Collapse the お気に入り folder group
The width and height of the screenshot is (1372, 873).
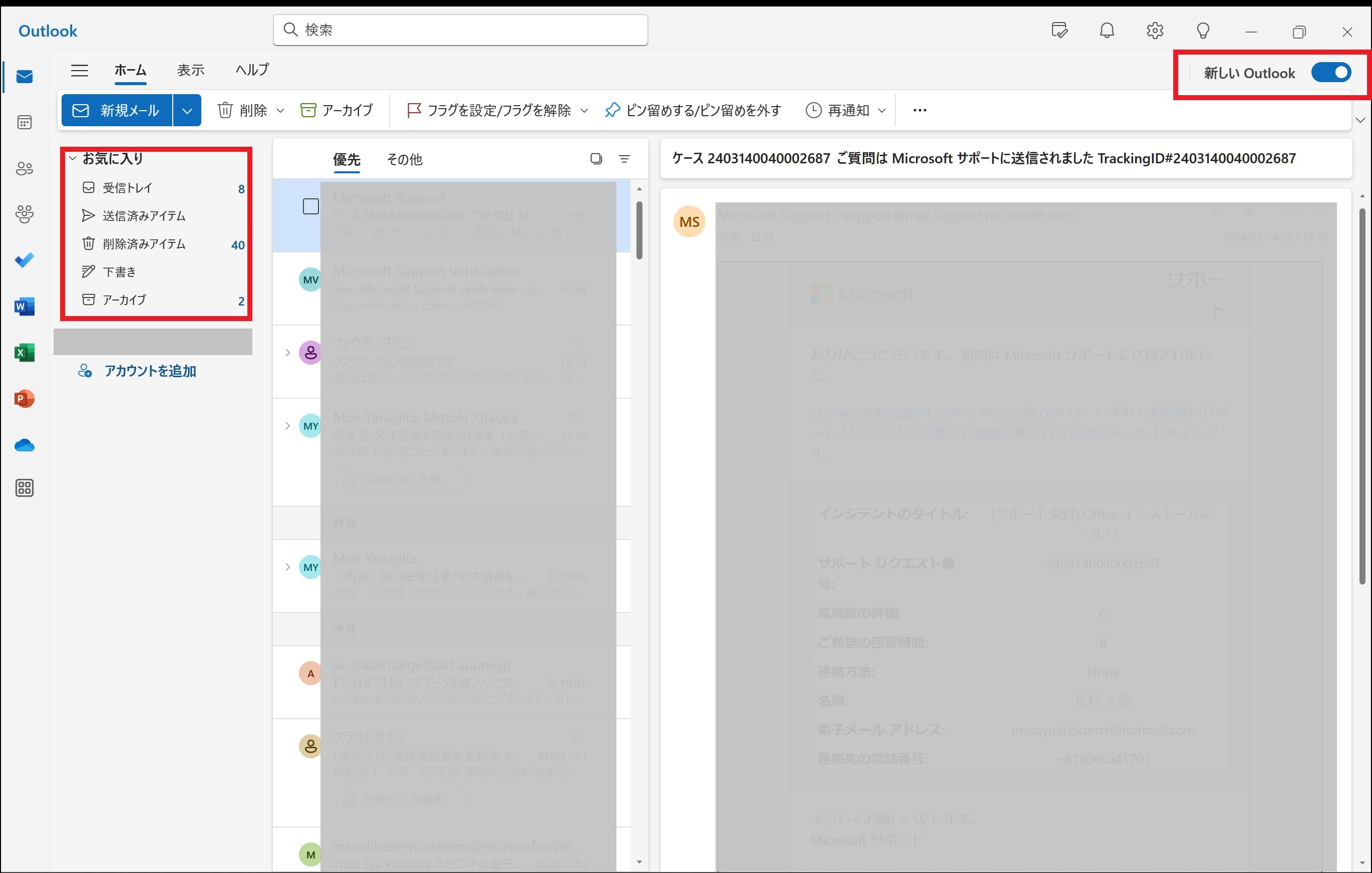pyautogui.click(x=73, y=158)
